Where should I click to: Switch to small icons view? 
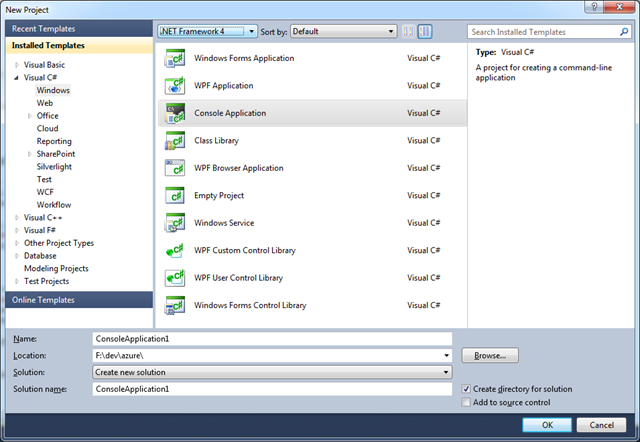[409, 31]
